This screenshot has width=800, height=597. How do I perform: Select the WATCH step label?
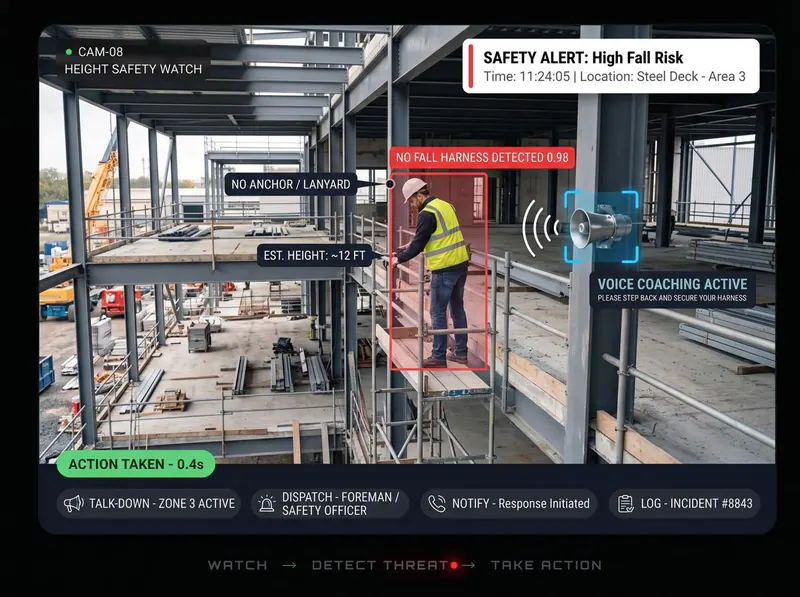coord(237,565)
